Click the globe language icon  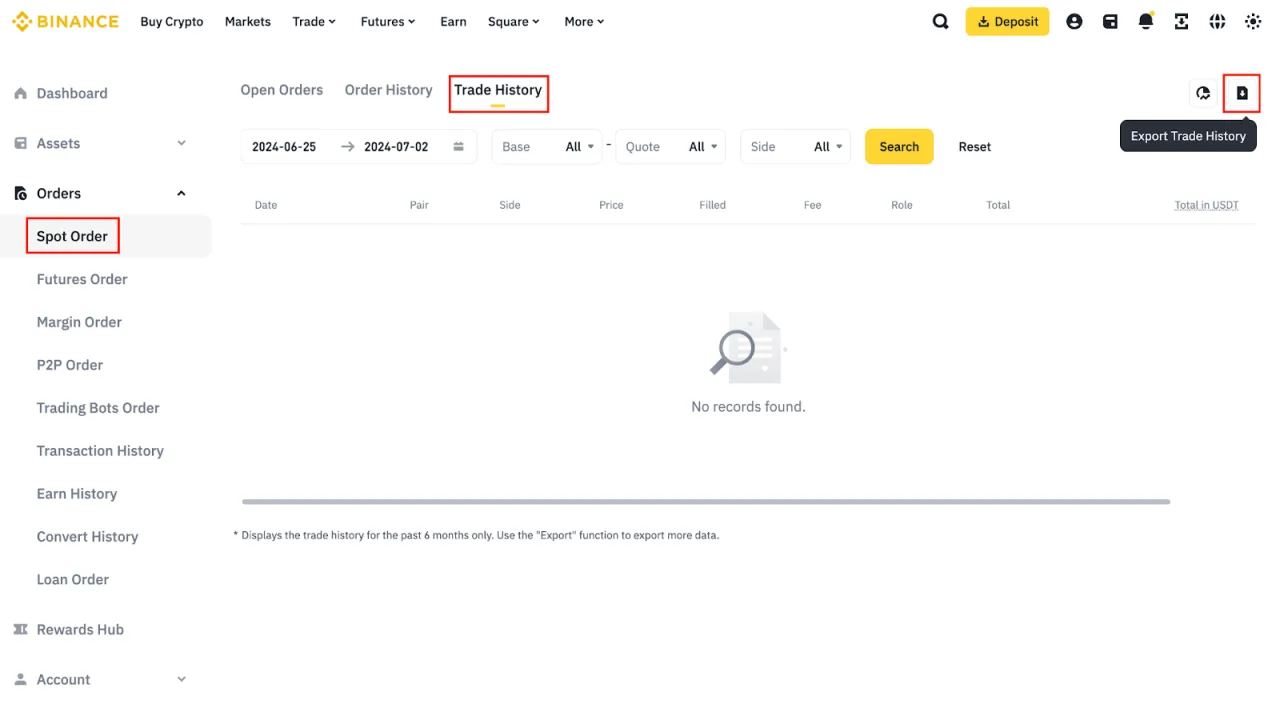point(1217,22)
